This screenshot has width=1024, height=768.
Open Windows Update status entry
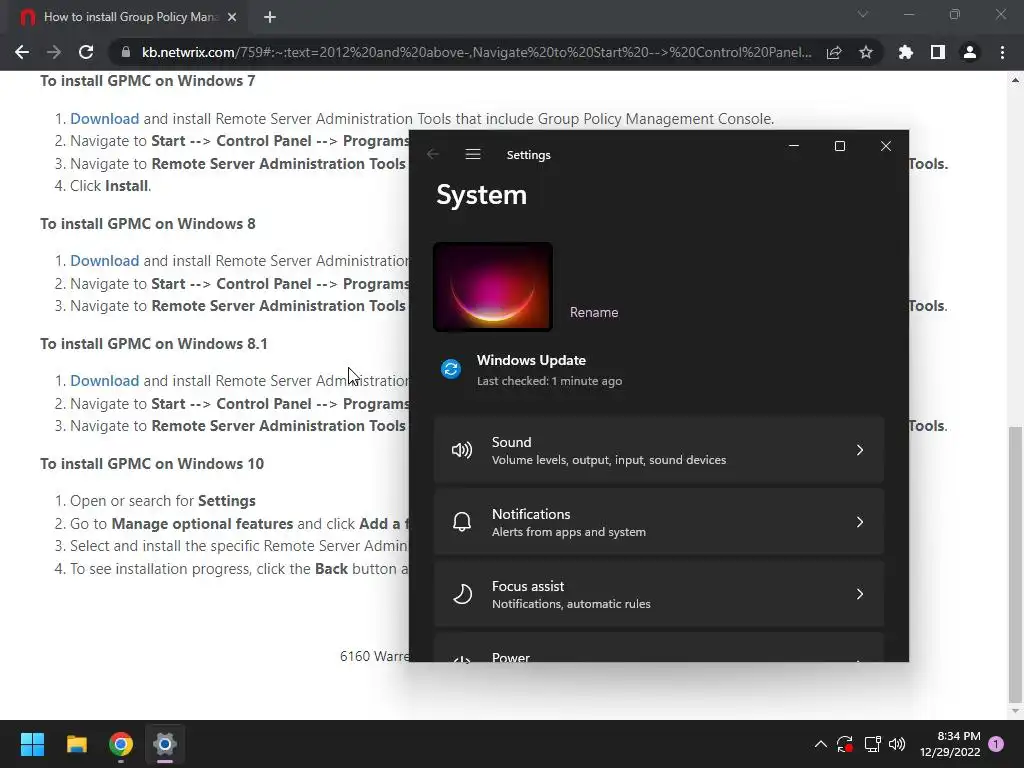pyautogui.click(x=532, y=370)
